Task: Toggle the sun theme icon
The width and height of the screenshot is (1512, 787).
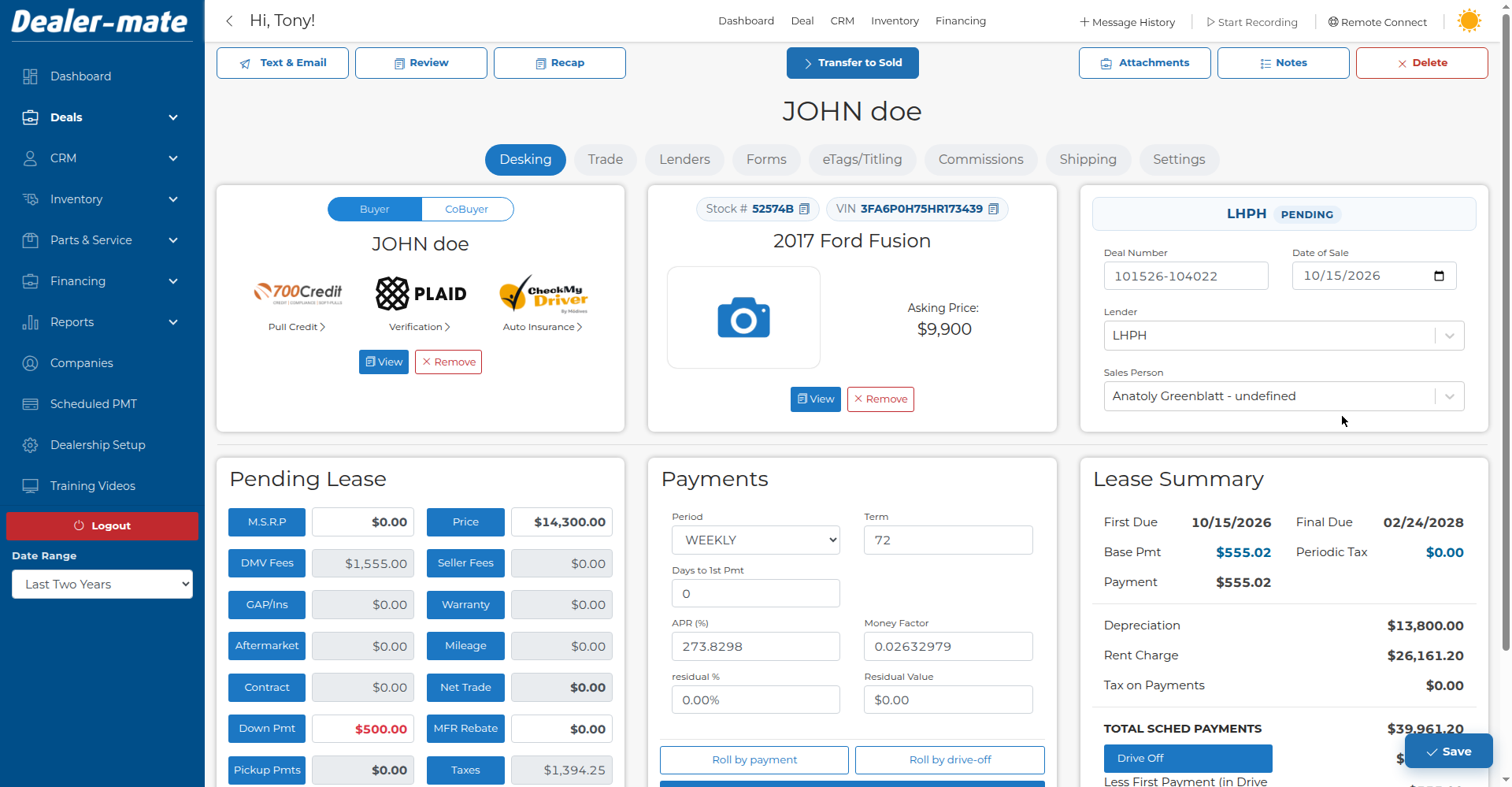Action: click(1469, 21)
